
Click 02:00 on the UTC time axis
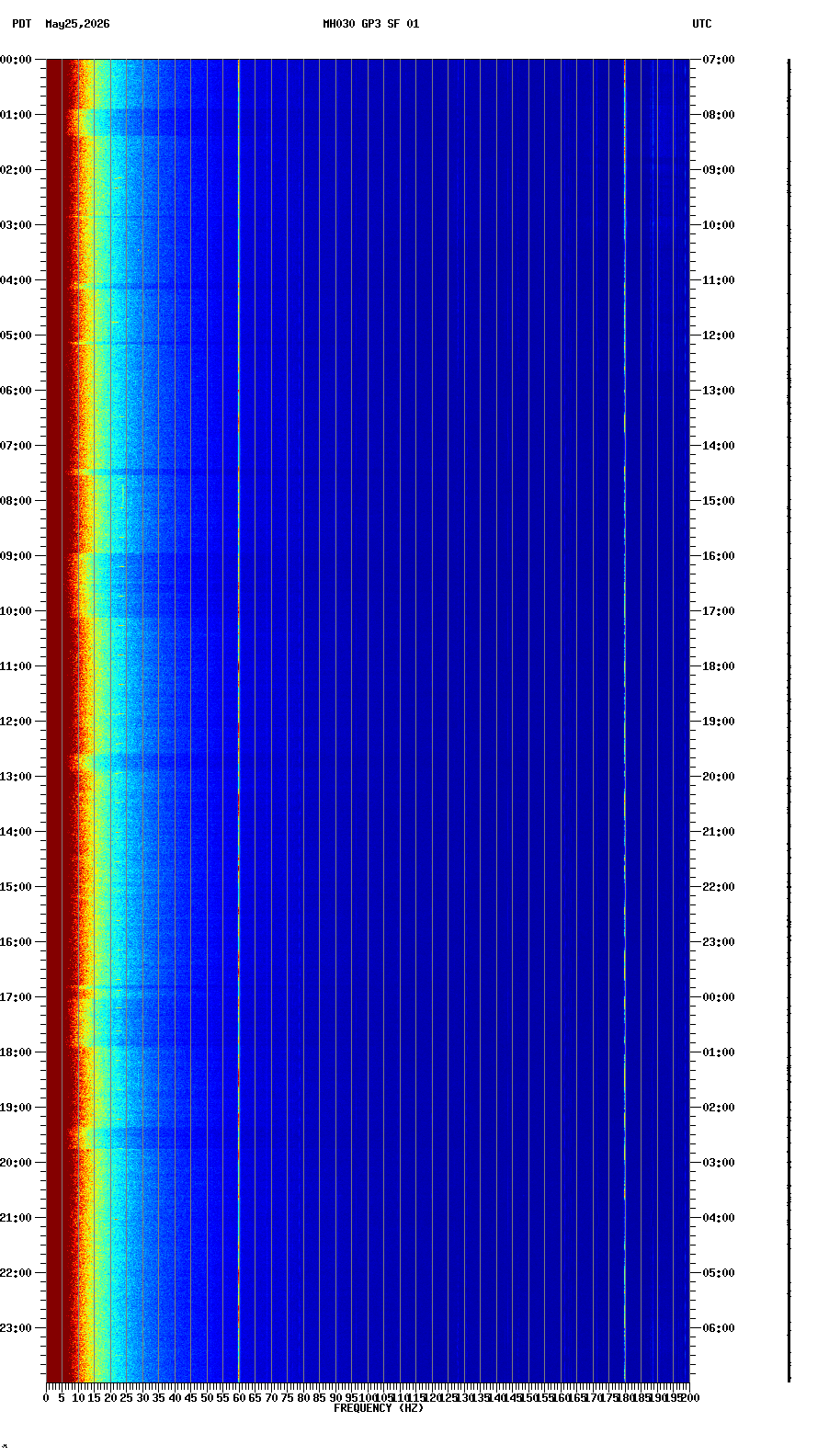719,1108
